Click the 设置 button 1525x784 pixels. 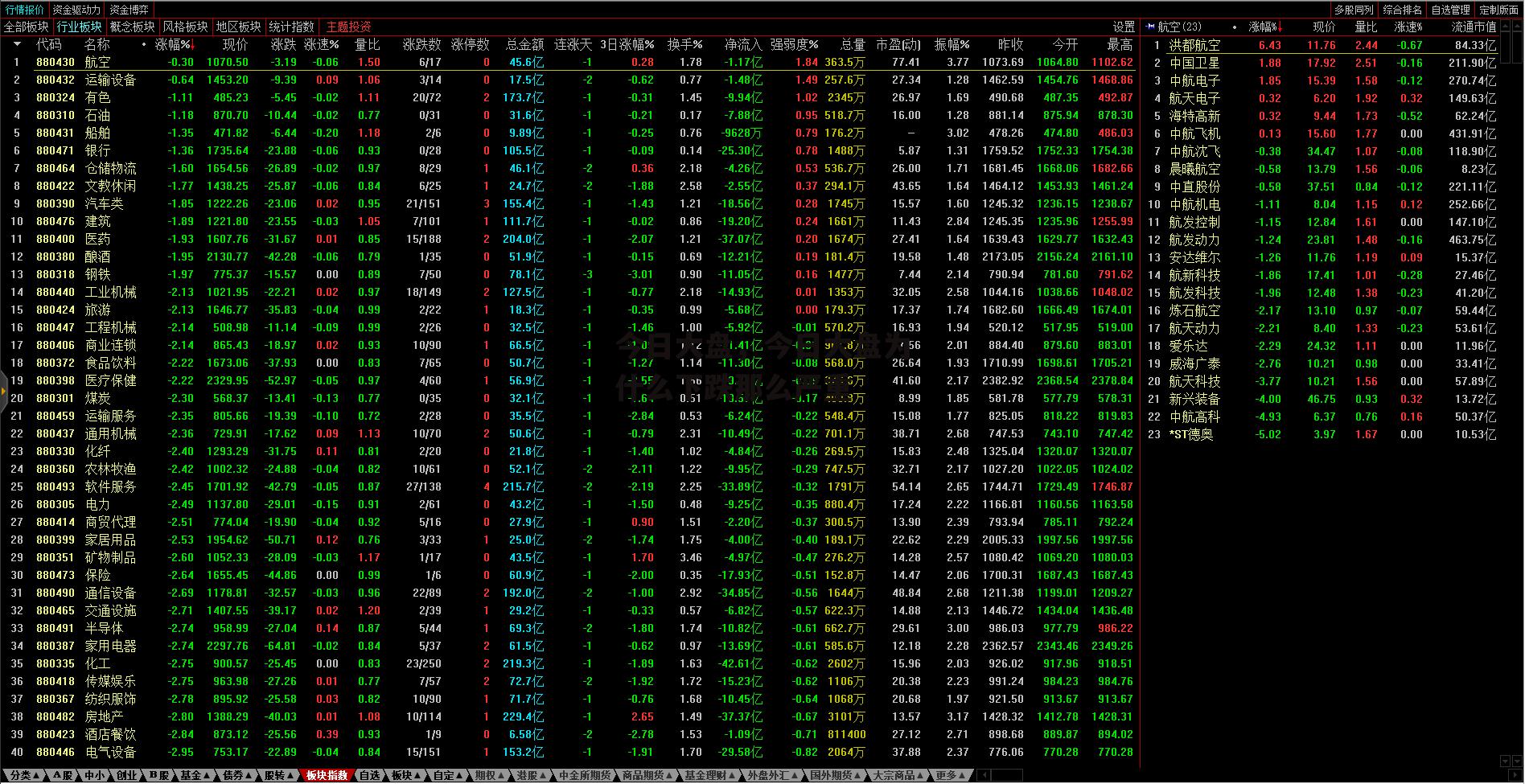(1124, 27)
